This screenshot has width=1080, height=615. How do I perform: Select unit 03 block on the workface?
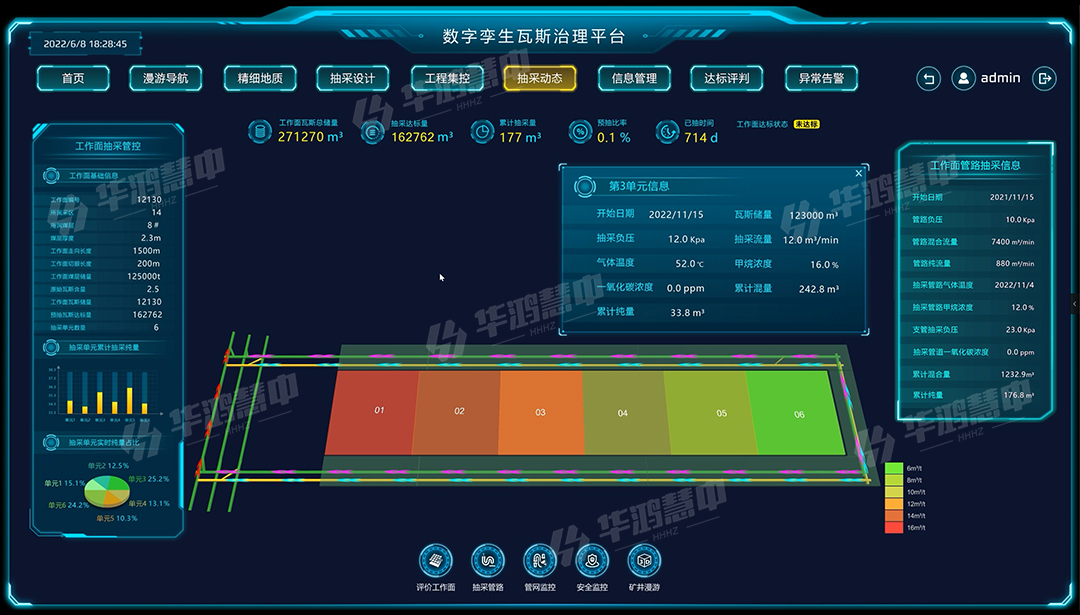pos(540,411)
